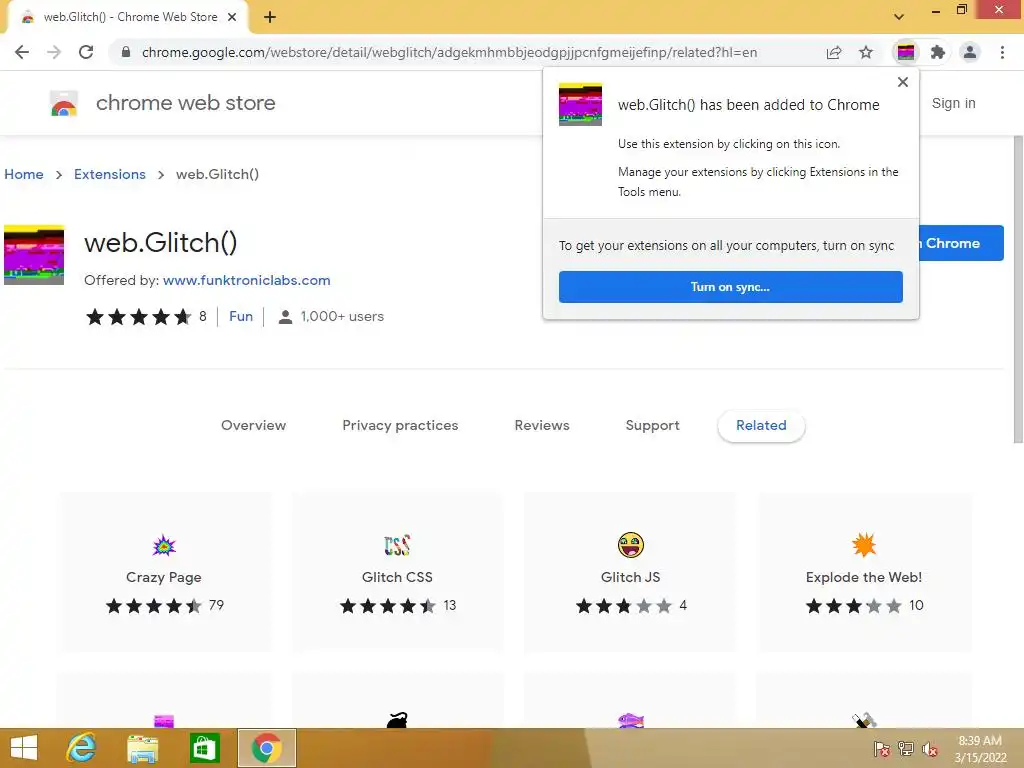Dismiss the extension added popup
The width and height of the screenshot is (1024, 768).
pyautogui.click(x=903, y=82)
